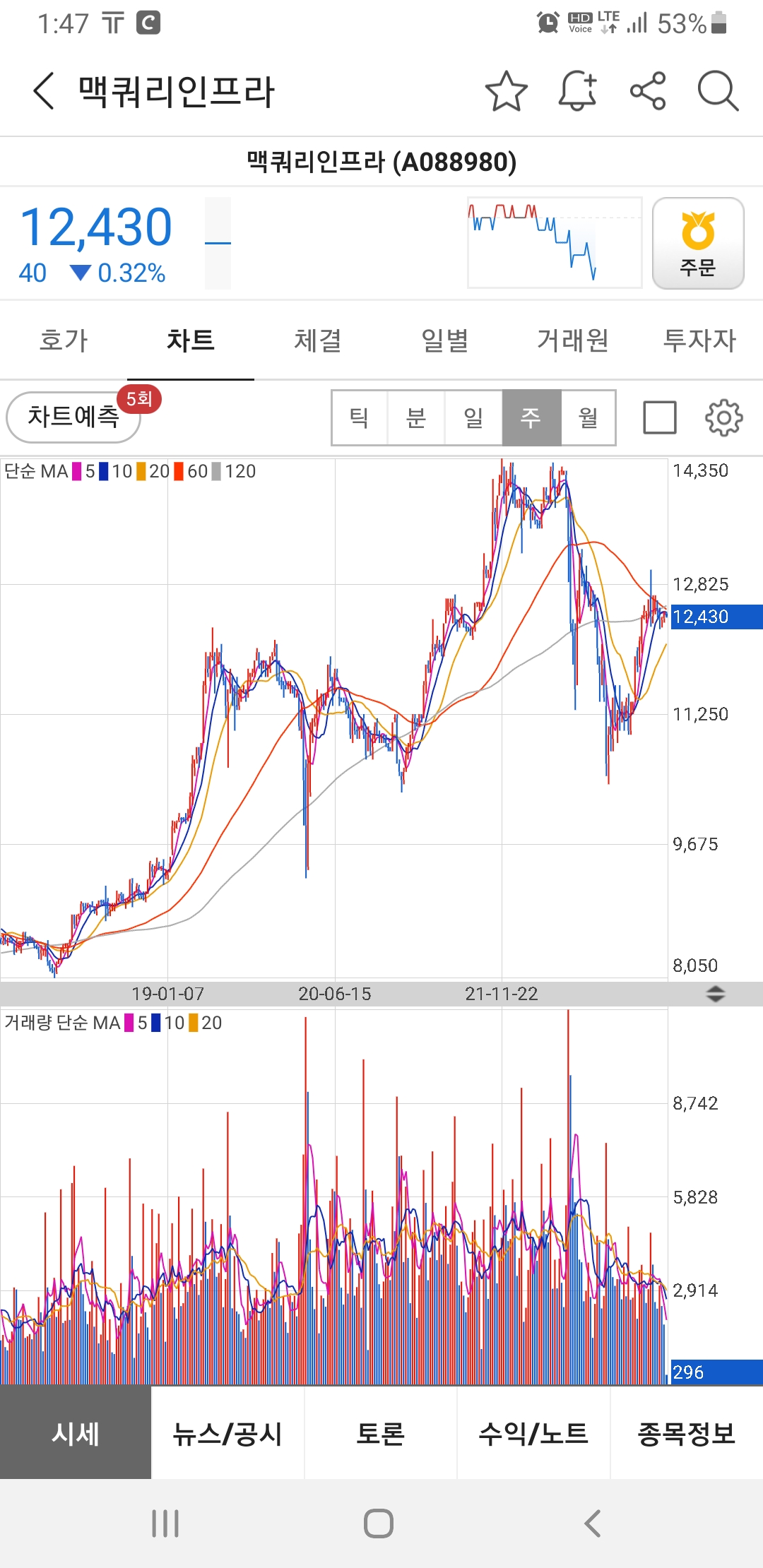Toggle fullscreen chart square icon
This screenshot has width=763, height=1568.
click(x=660, y=417)
